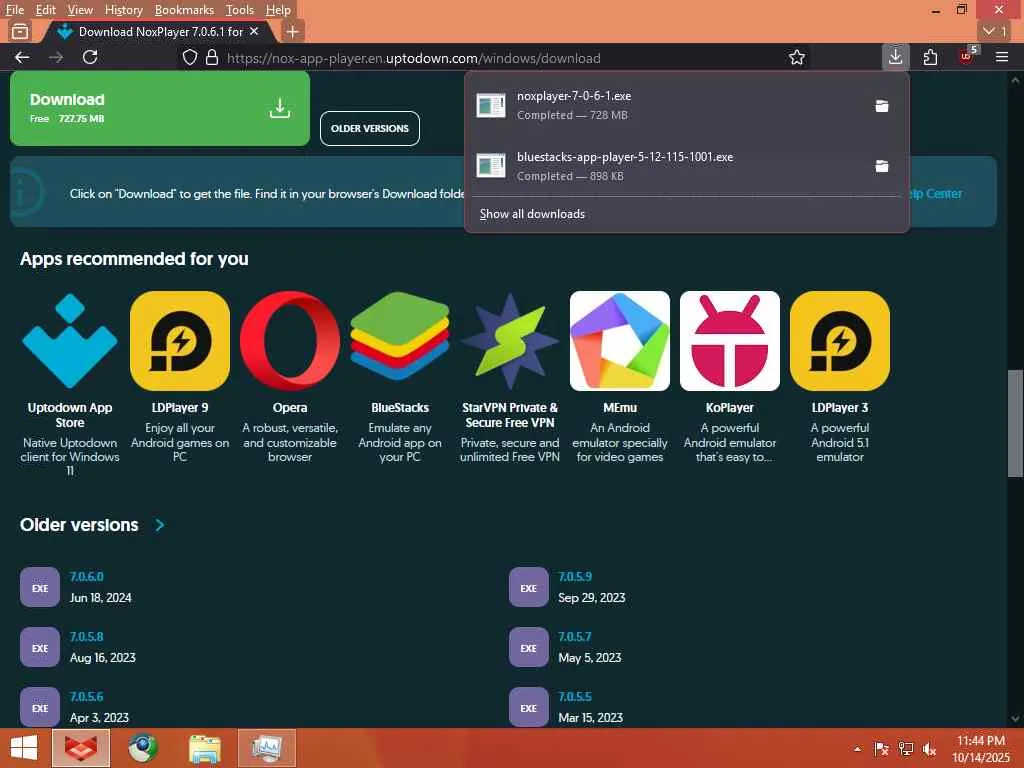Click the muted volume tray icon
Viewport: 1024px width, 768px height.
click(x=929, y=749)
